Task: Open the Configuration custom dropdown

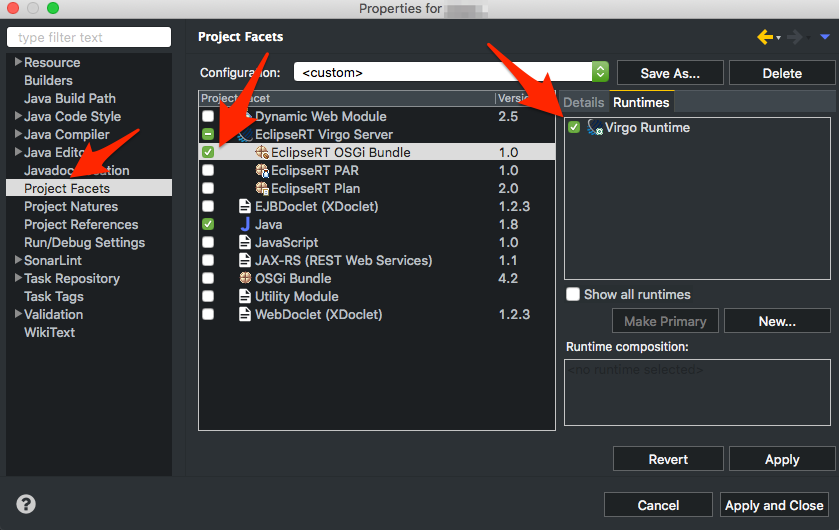Action: click(x=451, y=72)
